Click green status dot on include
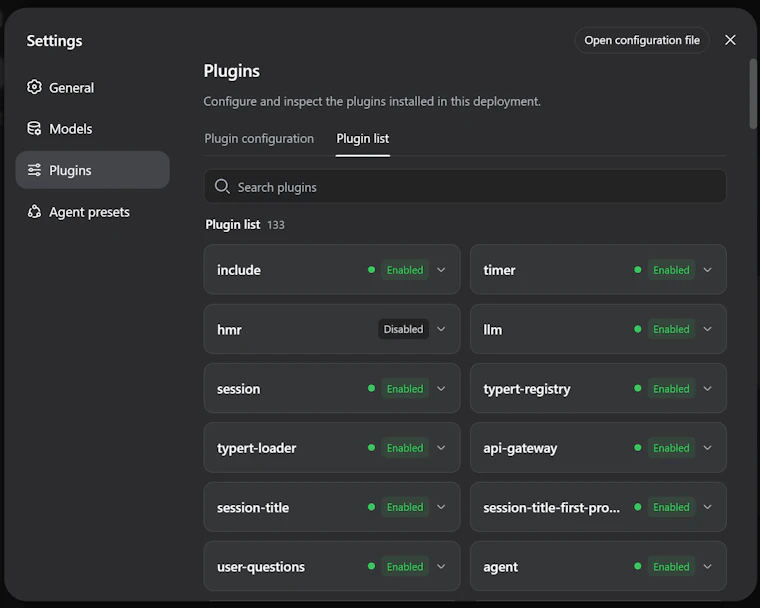Image resolution: width=760 pixels, height=608 pixels. click(371, 270)
